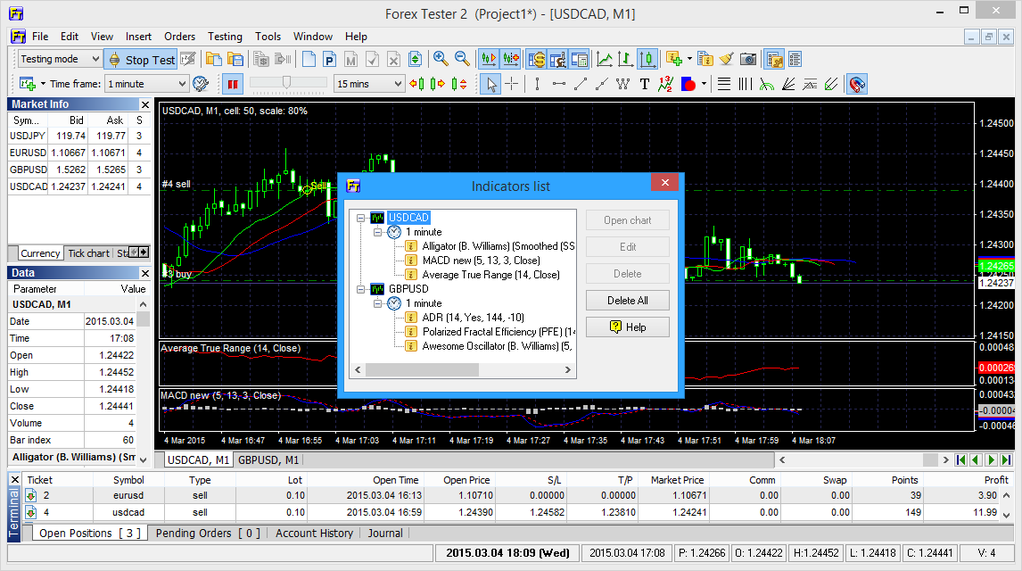Select Average True Range (14, Close) tree item
The image size is (1022, 571).
click(x=491, y=275)
